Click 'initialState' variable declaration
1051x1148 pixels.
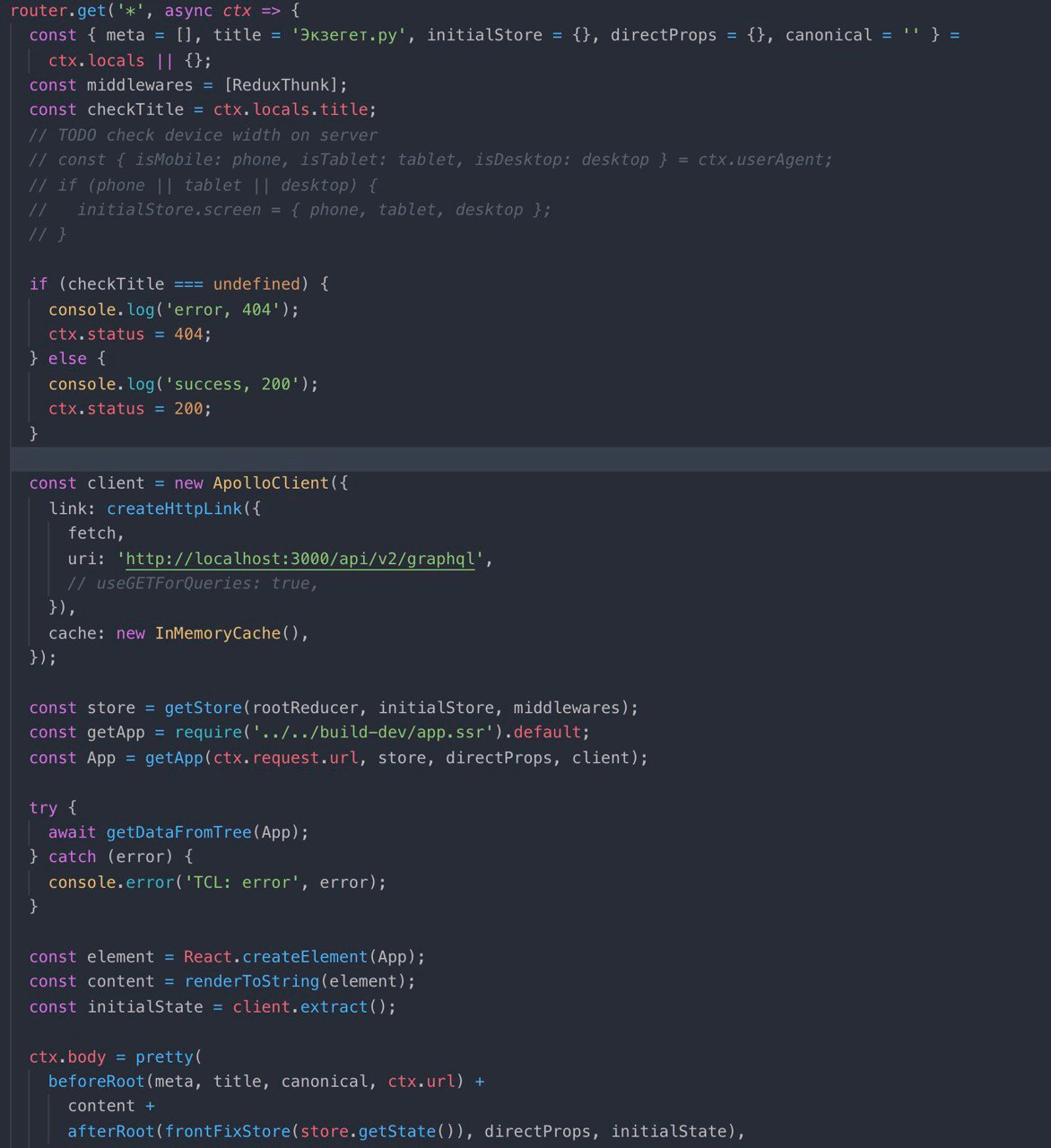click(145, 1007)
